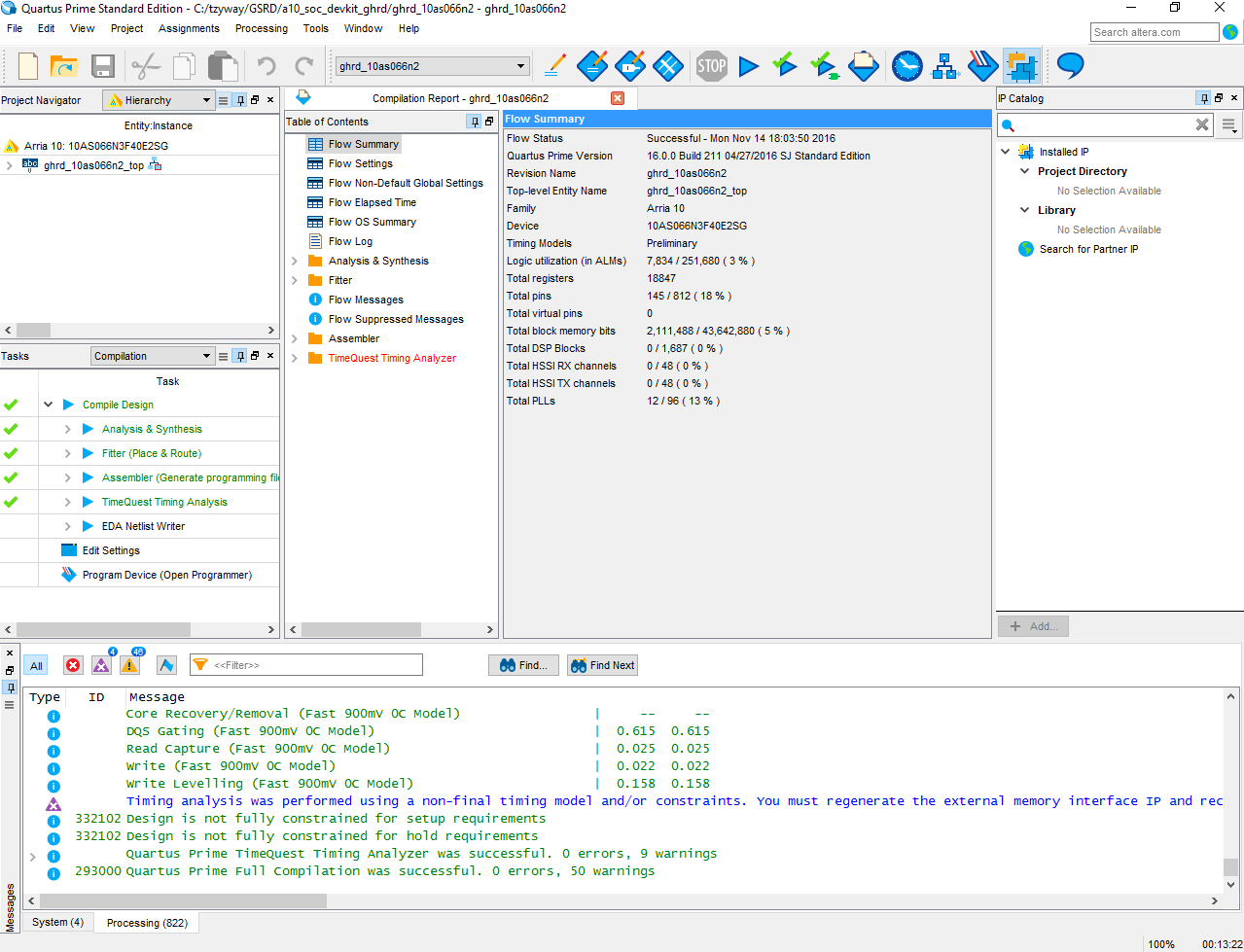Toggle the critical warning messages filter

tap(101, 665)
